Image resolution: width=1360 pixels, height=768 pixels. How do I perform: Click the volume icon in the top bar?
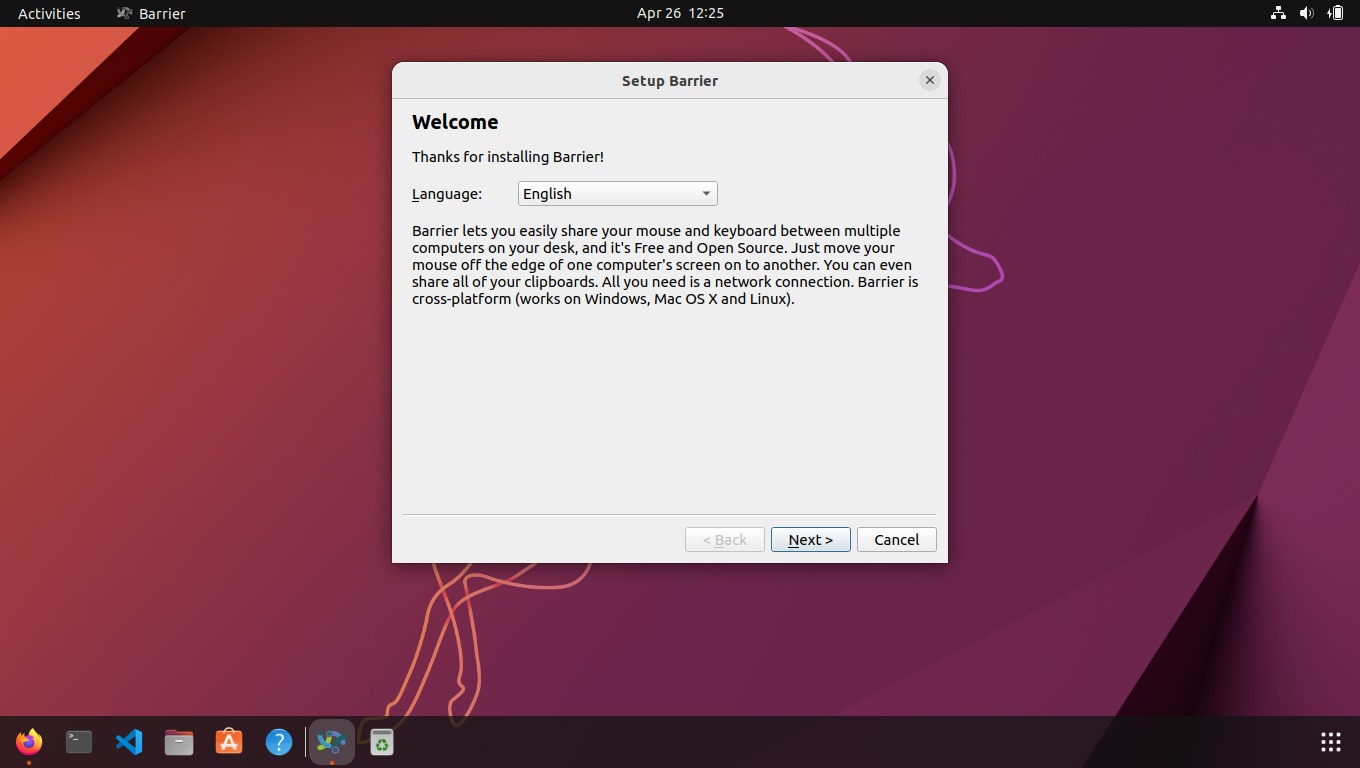1307,13
